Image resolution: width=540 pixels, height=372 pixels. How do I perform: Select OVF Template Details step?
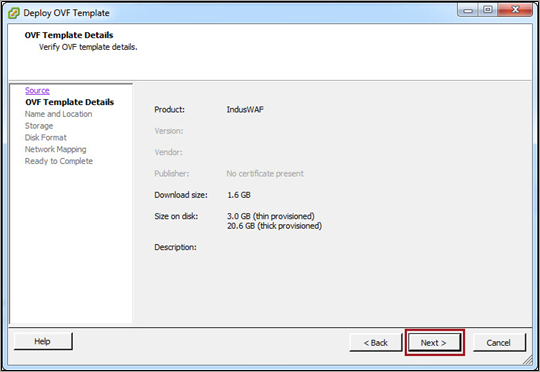pos(70,102)
